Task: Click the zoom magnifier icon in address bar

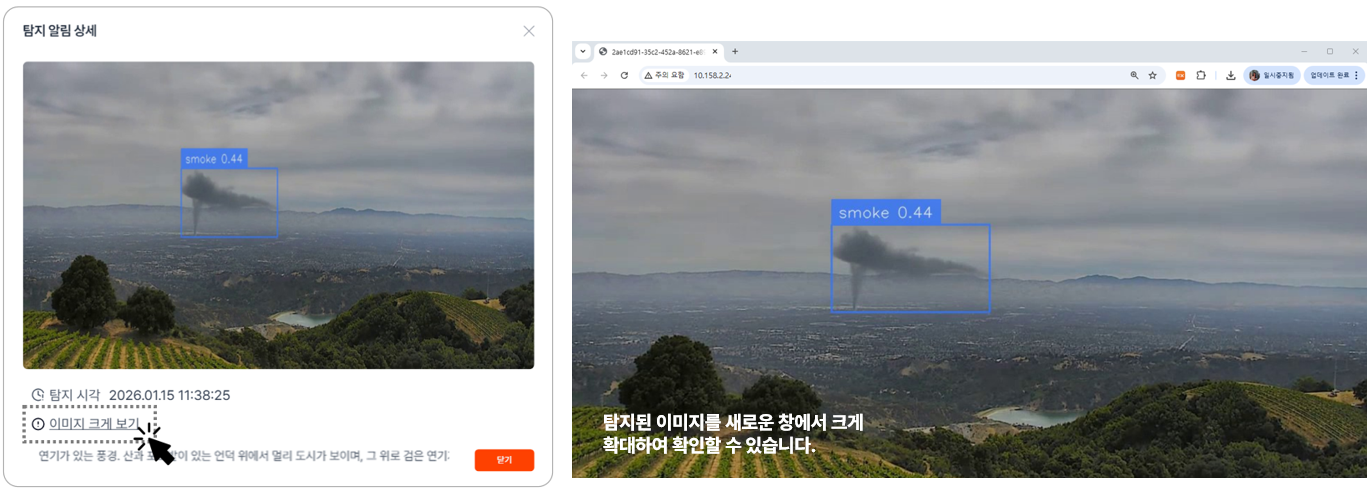Action: click(x=1134, y=75)
